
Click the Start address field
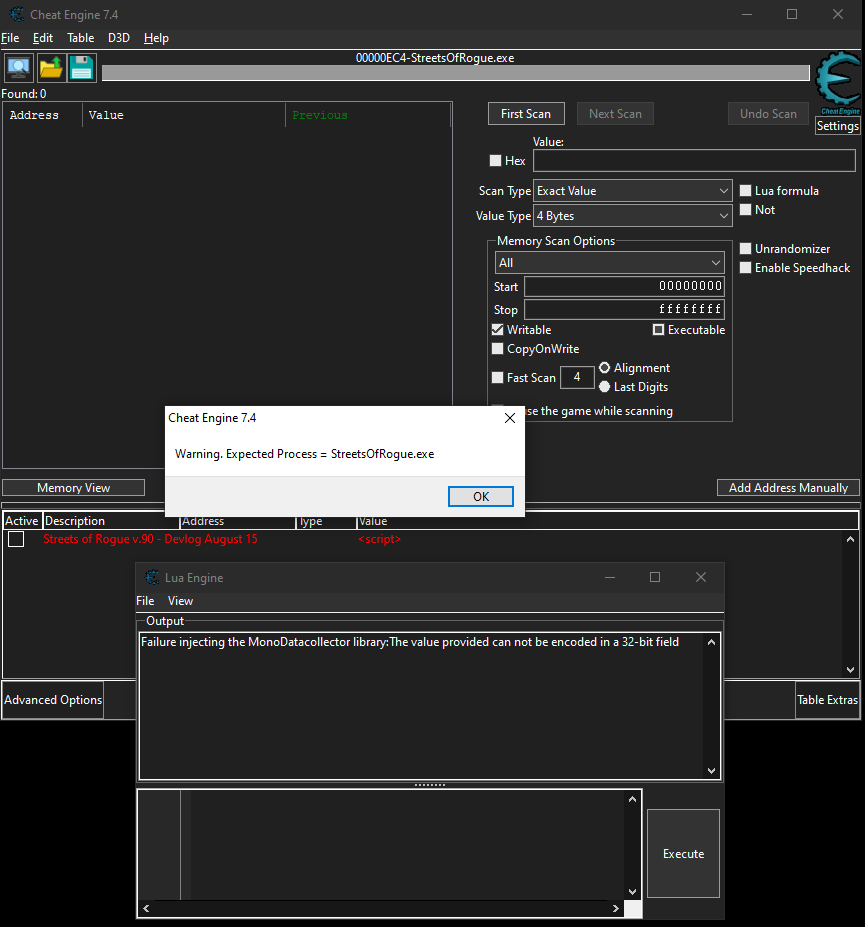pos(624,286)
